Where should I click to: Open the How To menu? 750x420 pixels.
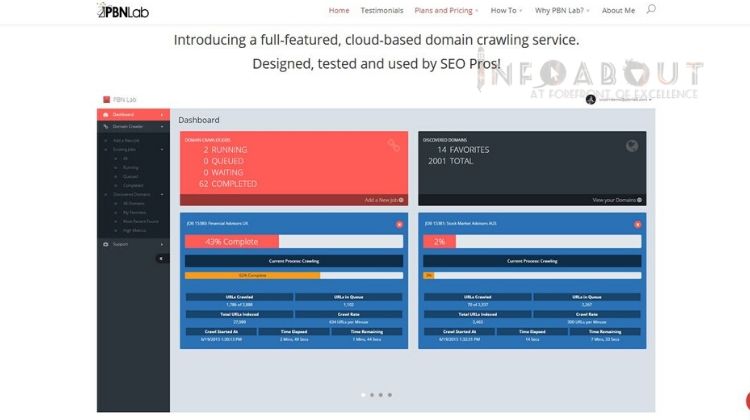click(x=503, y=11)
